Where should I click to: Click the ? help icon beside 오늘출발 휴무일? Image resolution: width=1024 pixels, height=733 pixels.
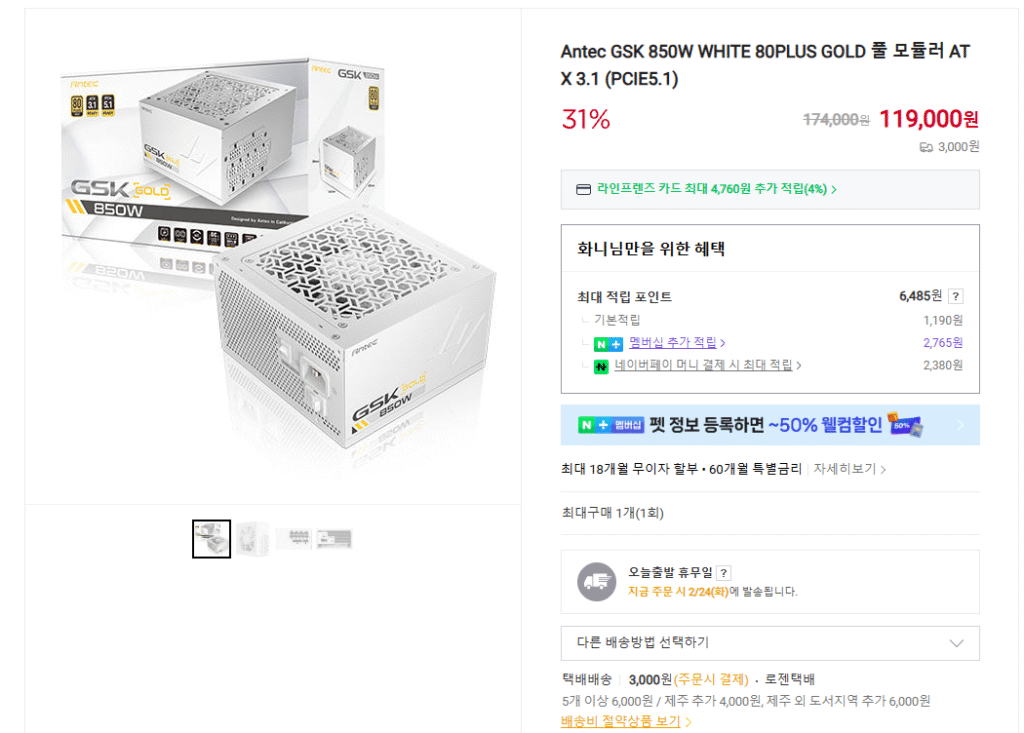[723, 573]
